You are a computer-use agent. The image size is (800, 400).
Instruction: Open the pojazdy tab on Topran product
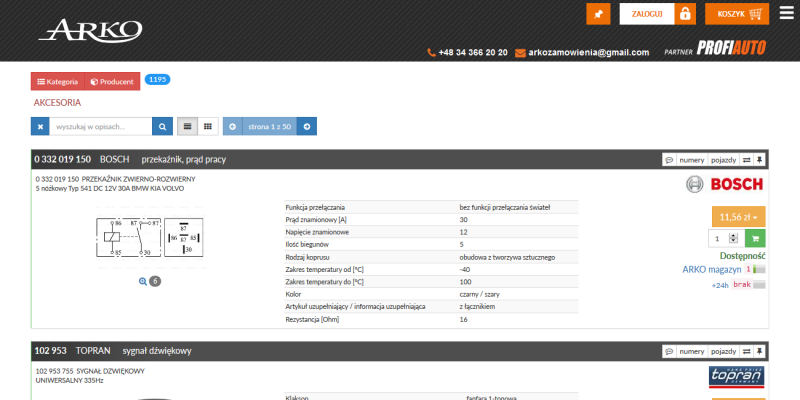(723, 352)
